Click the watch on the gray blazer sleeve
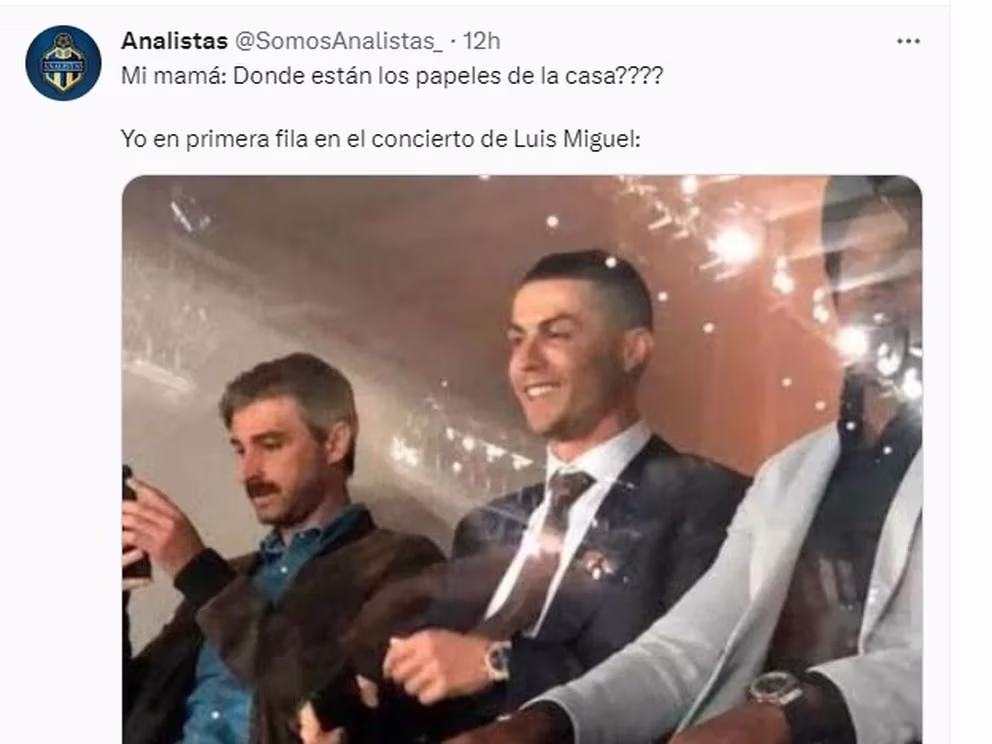The image size is (992, 744). pos(775,688)
